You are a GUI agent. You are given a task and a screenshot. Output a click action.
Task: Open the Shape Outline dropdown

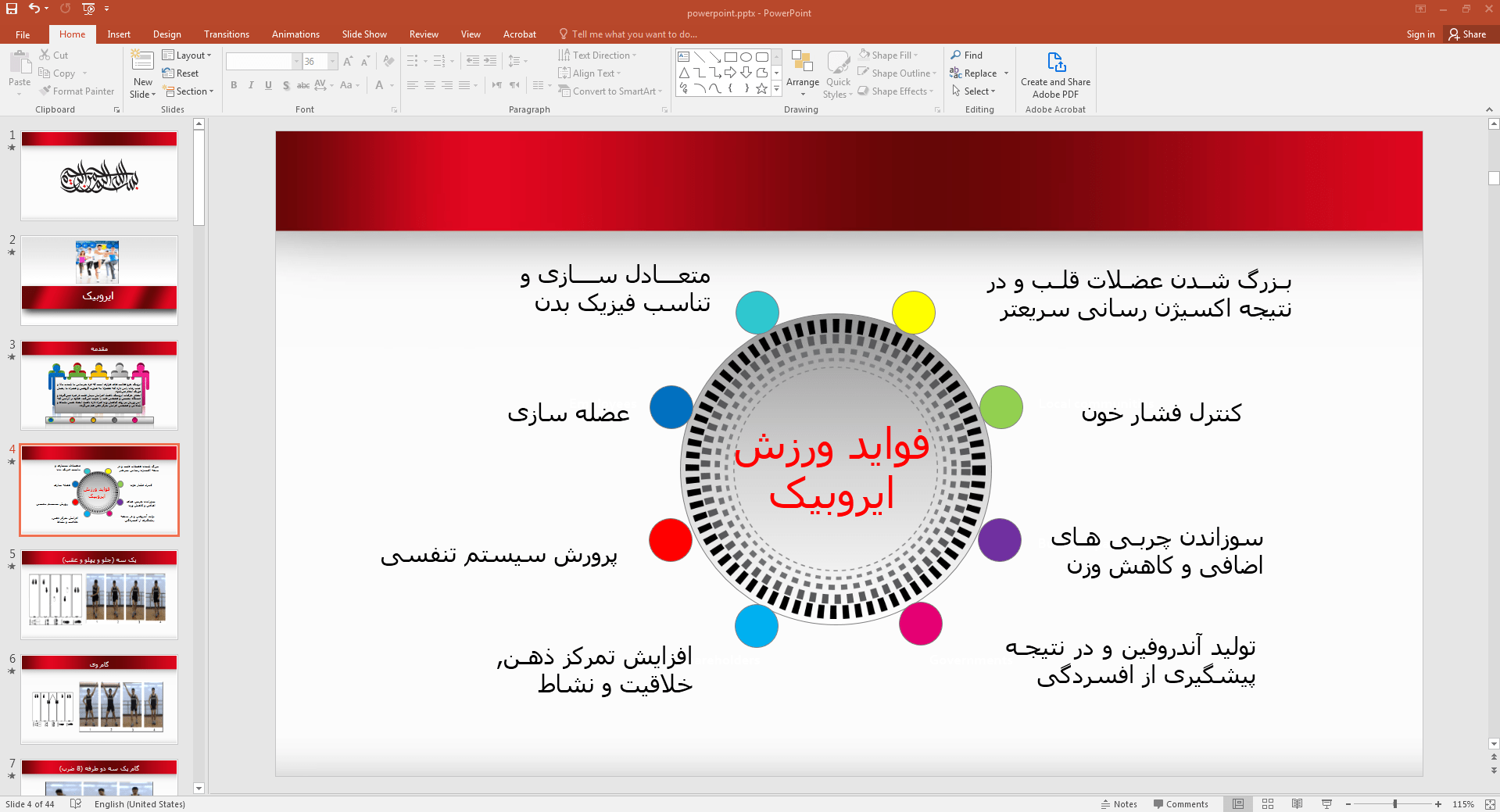click(x=897, y=73)
